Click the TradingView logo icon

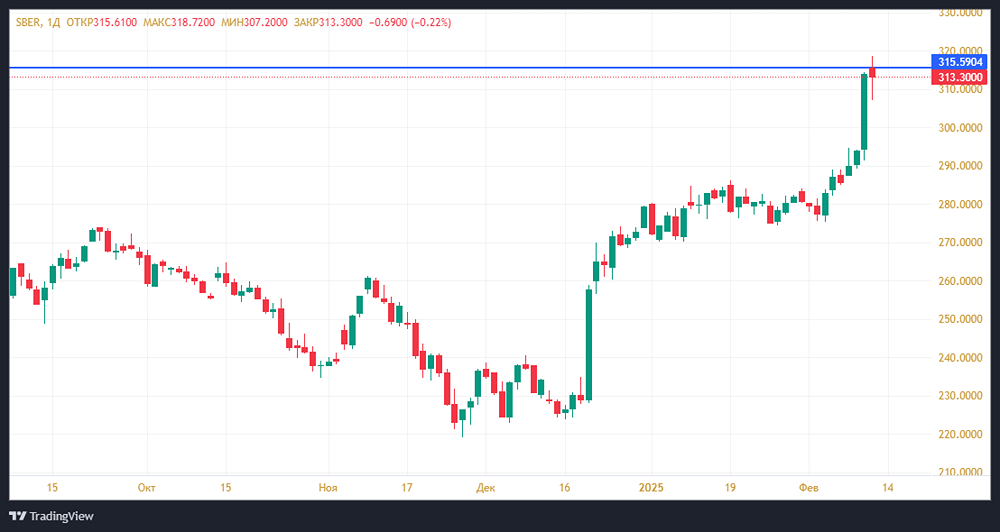(x=21, y=516)
